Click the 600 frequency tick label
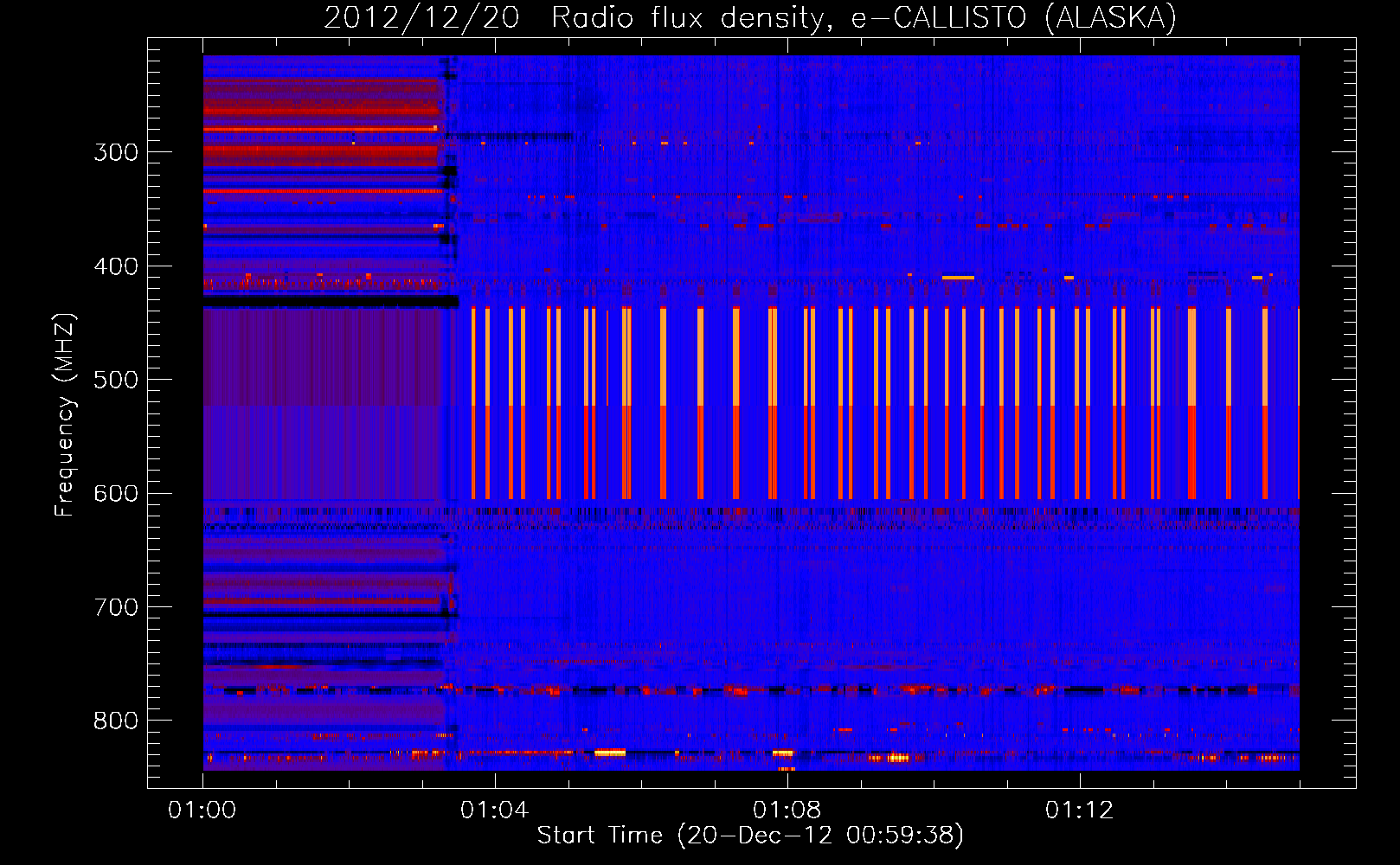This screenshot has height=865, width=1400. pos(116,494)
